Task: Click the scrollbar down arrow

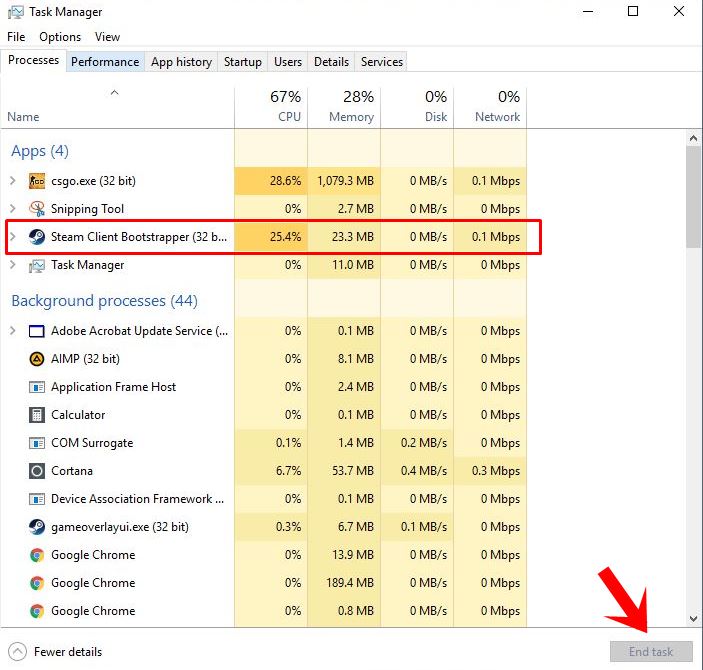Action: [x=694, y=619]
